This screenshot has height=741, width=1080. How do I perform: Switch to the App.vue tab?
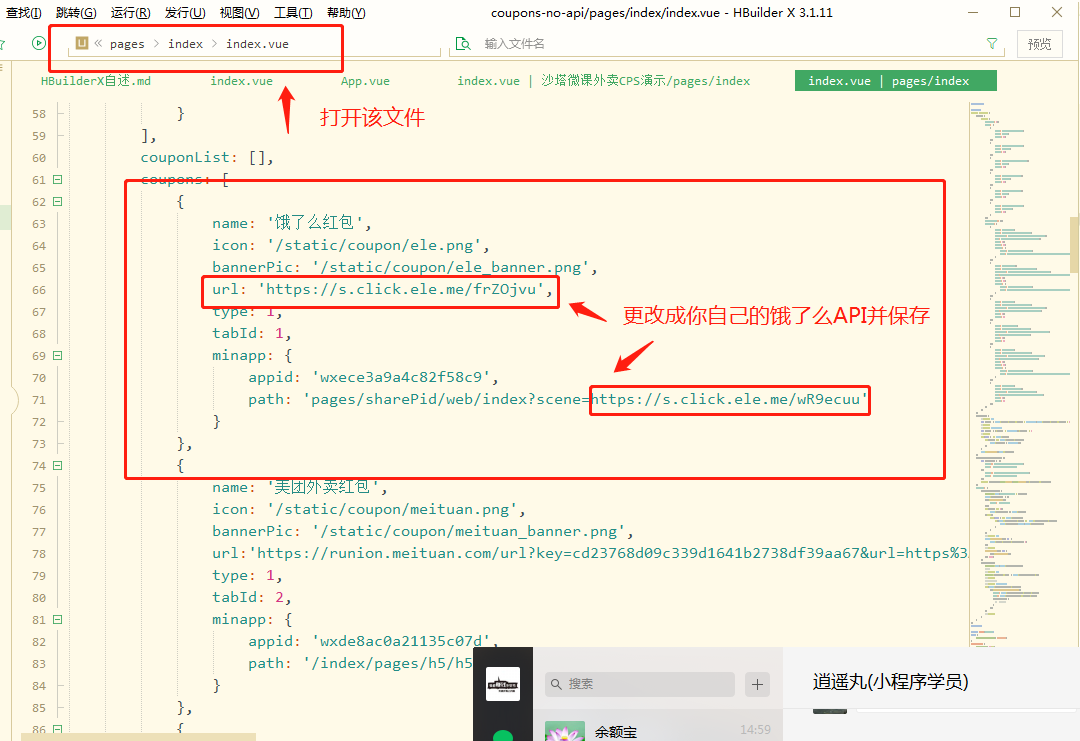click(x=365, y=81)
